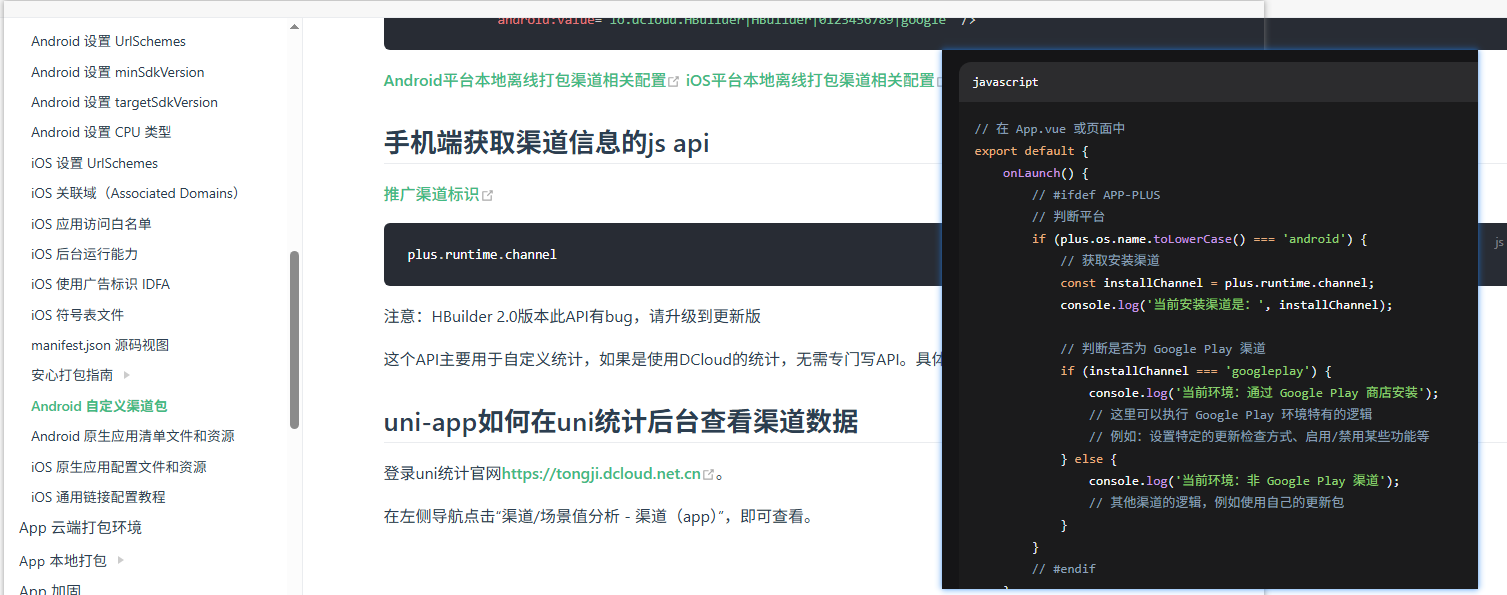Click external-link icon after Android平台本地离线打包渠道相关配置
Viewport: 1507px width, 595px height.
[x=674, y=81]
